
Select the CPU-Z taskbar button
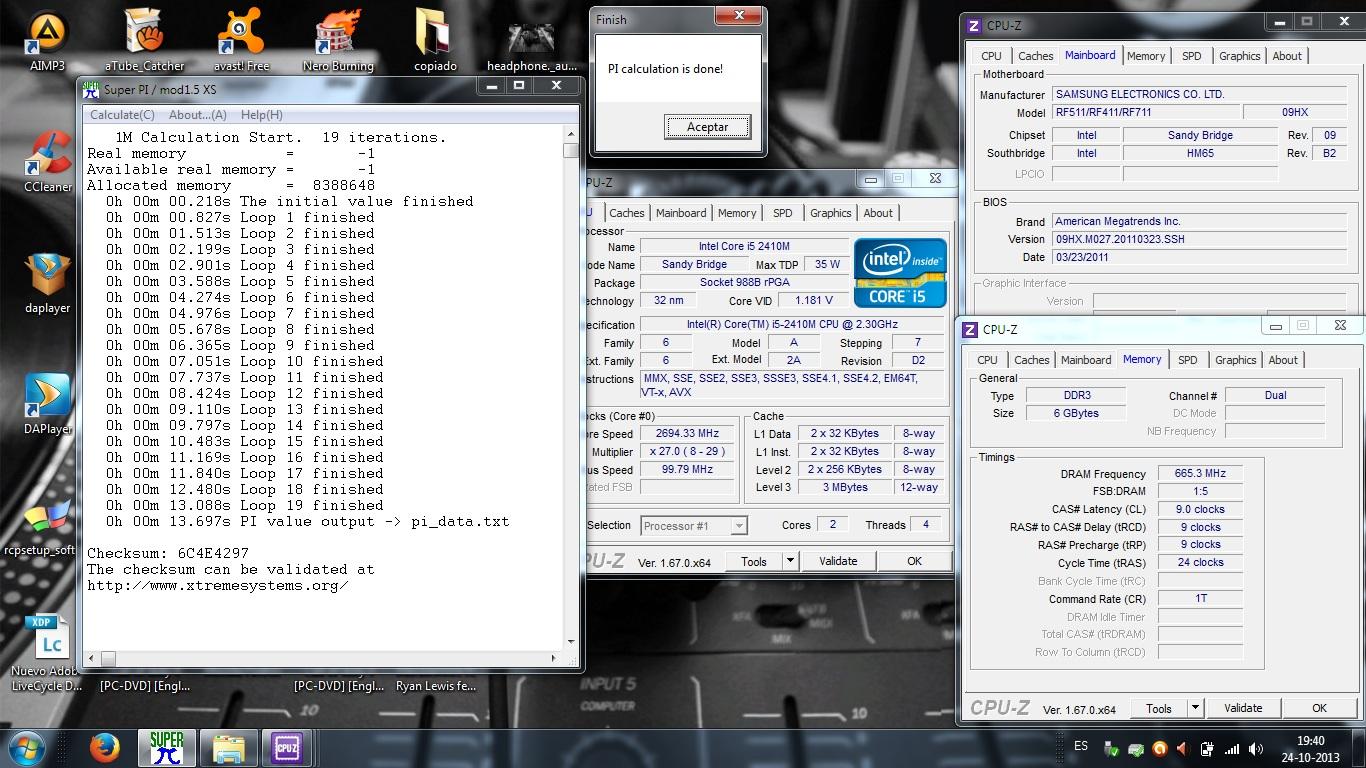288,748
